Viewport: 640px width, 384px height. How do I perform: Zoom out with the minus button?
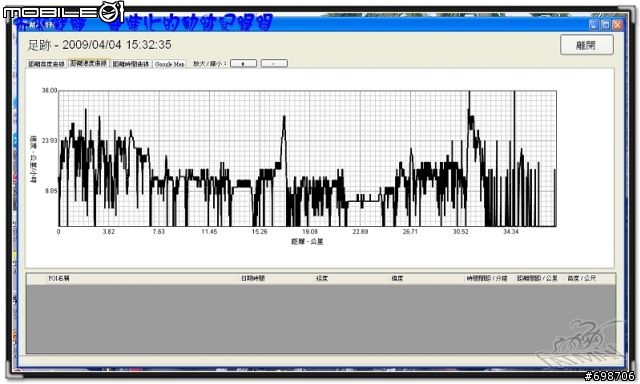click(274, 63)
